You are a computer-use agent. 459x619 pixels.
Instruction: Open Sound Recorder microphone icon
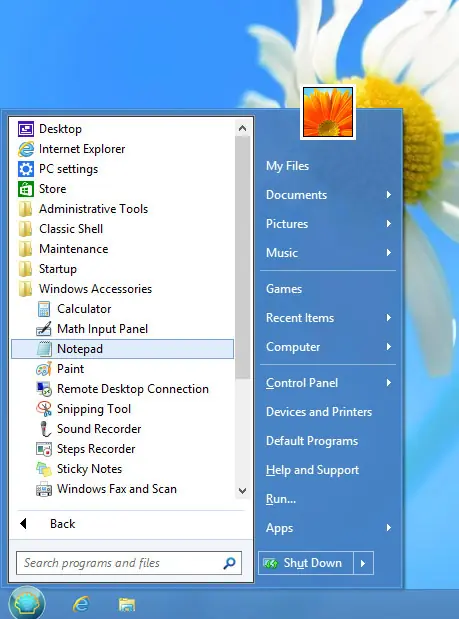45,429
